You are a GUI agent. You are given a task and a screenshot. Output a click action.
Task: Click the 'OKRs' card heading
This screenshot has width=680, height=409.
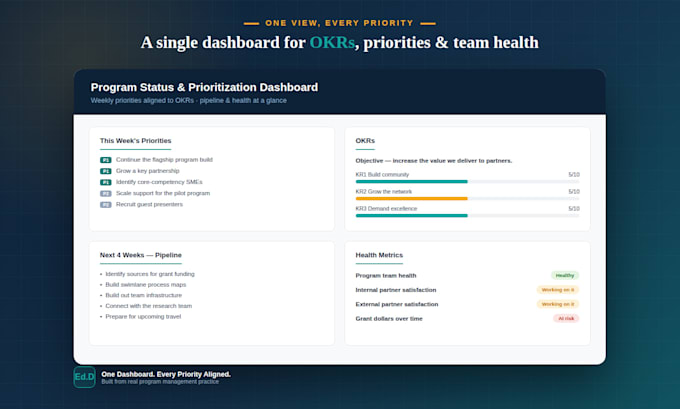click(x=365, y=141)
